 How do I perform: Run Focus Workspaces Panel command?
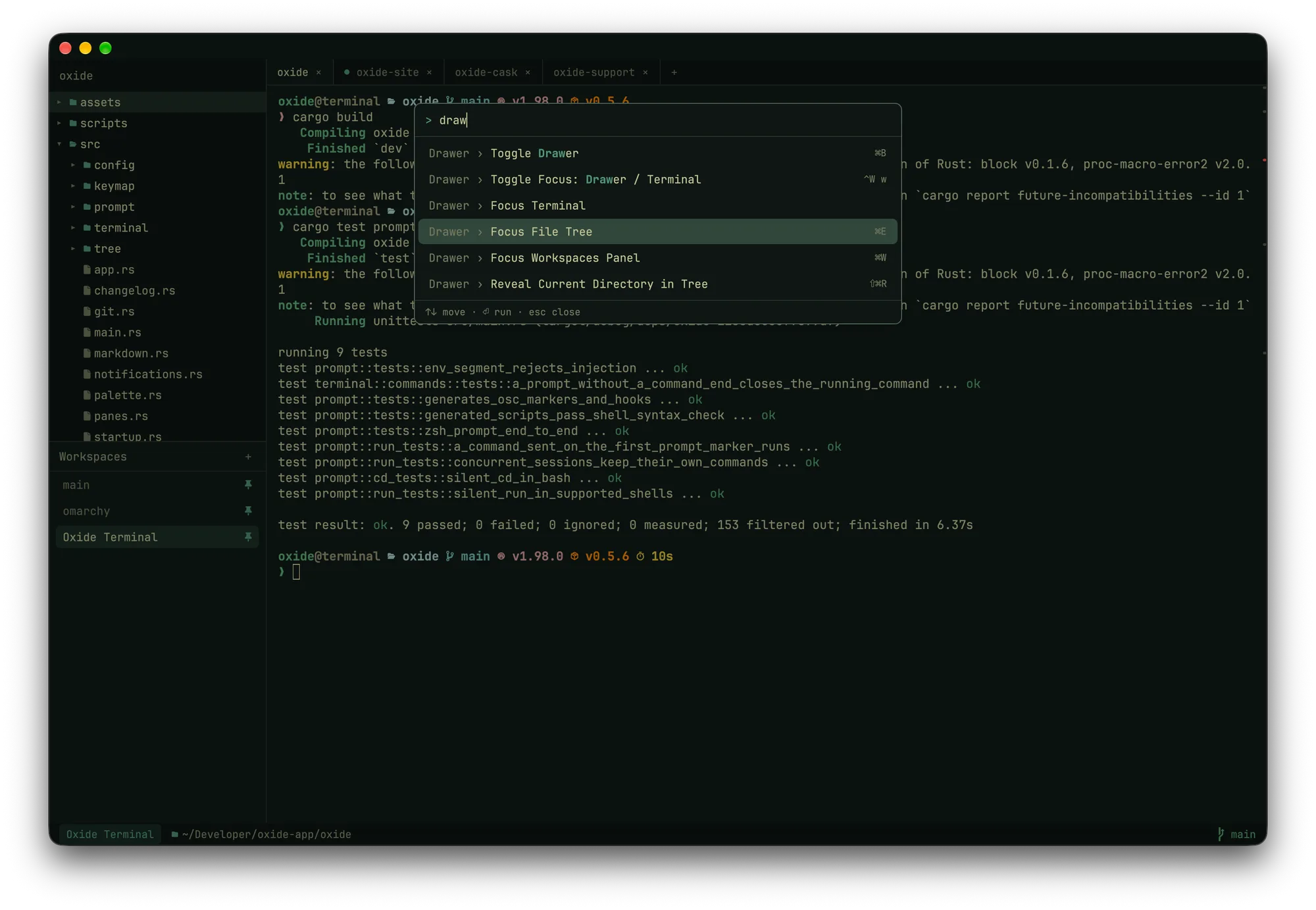click(x=658, y=258)
